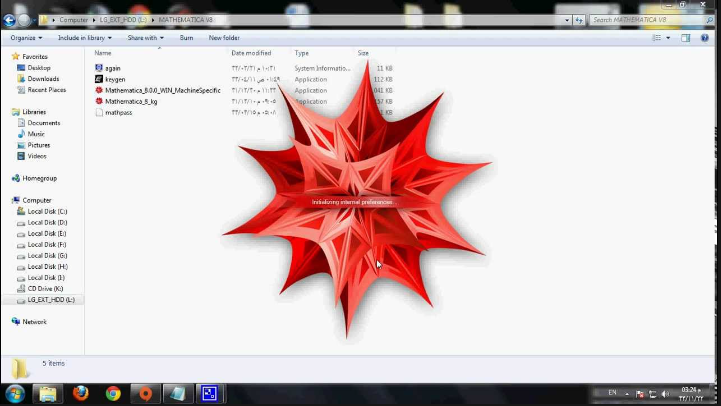Create a New folder

click(224, 38)
